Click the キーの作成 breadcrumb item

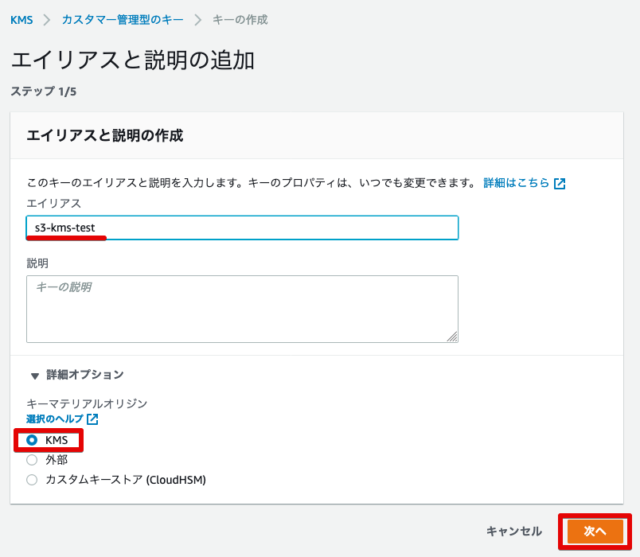tap(240, 20)
